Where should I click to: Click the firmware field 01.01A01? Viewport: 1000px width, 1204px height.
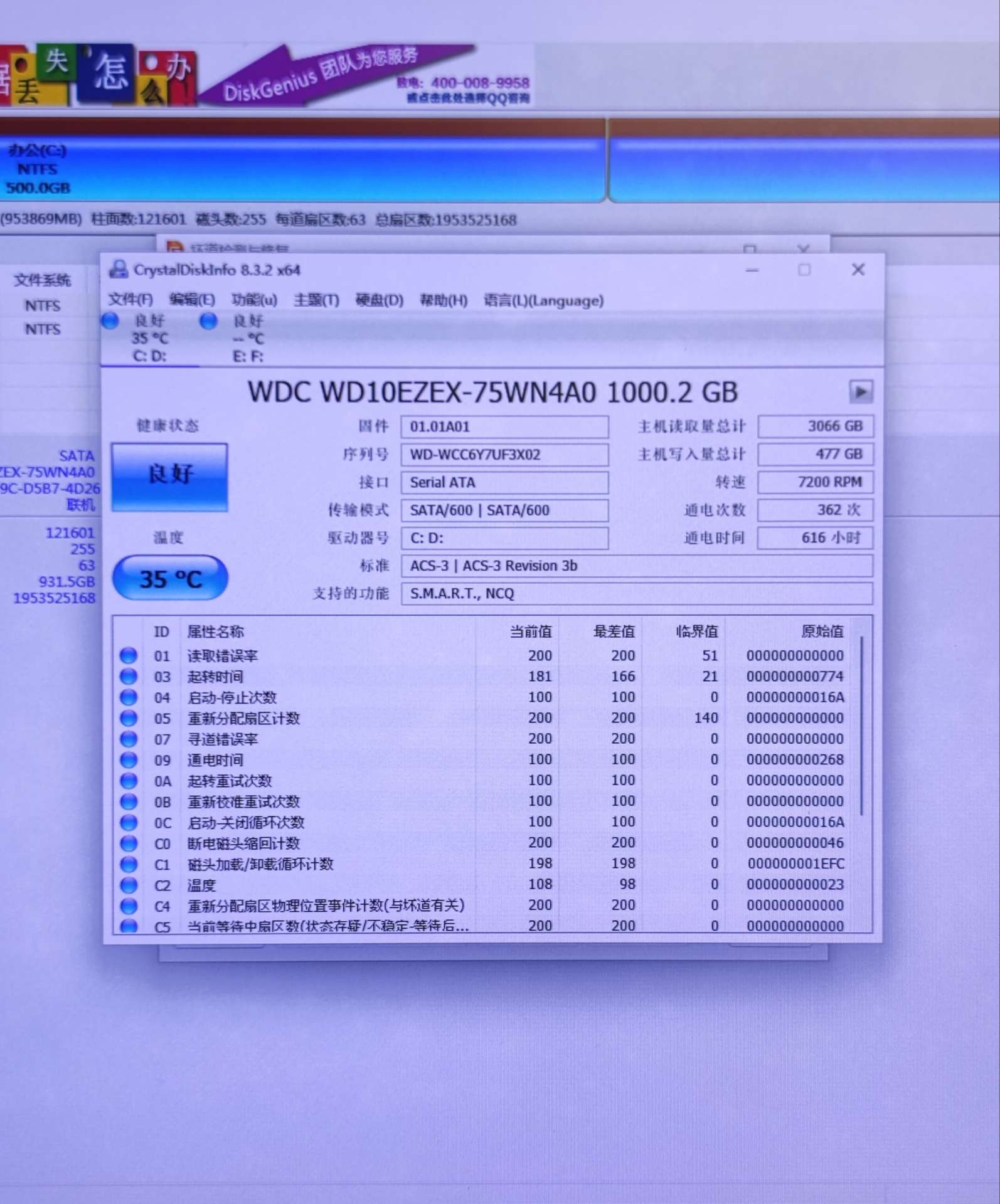tap(504, 427)
